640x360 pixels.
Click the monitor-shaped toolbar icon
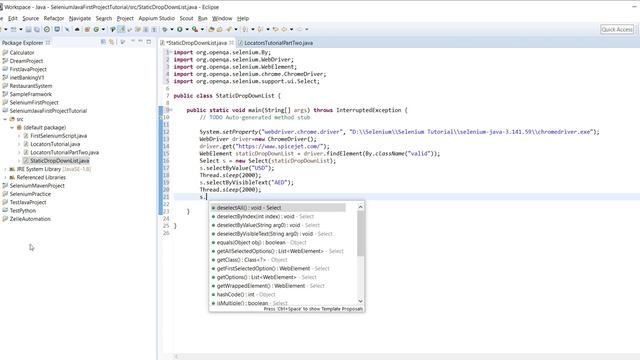click(57, 29)
